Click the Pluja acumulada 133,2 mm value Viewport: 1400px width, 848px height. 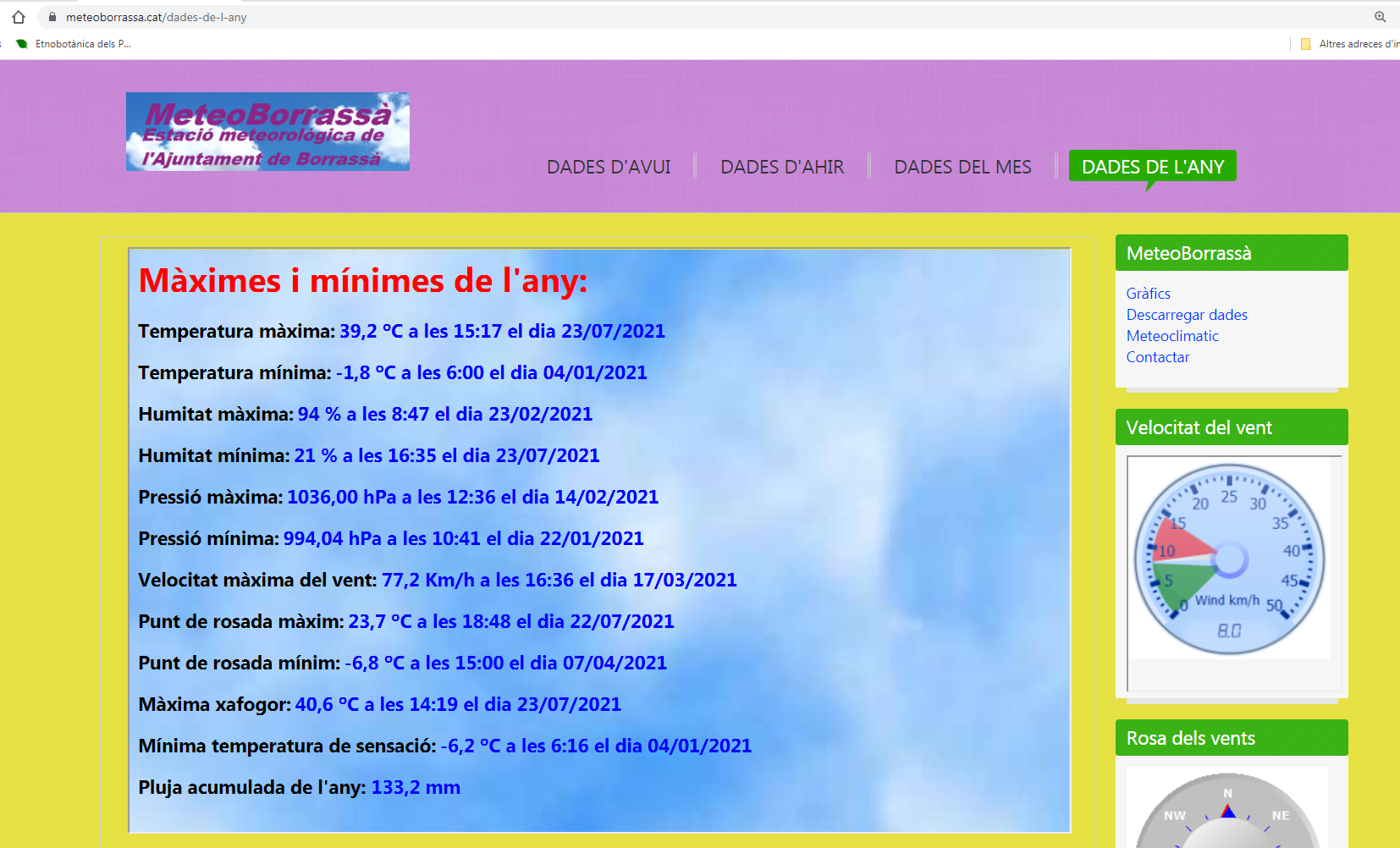pos(416,787)
